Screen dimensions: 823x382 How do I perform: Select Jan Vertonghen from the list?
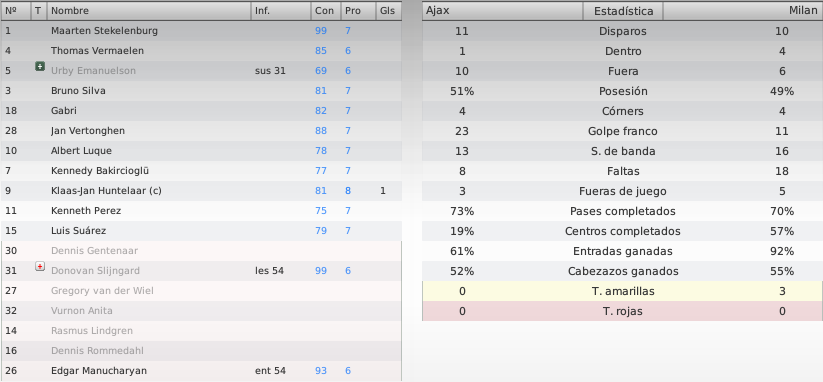point(202,131)
